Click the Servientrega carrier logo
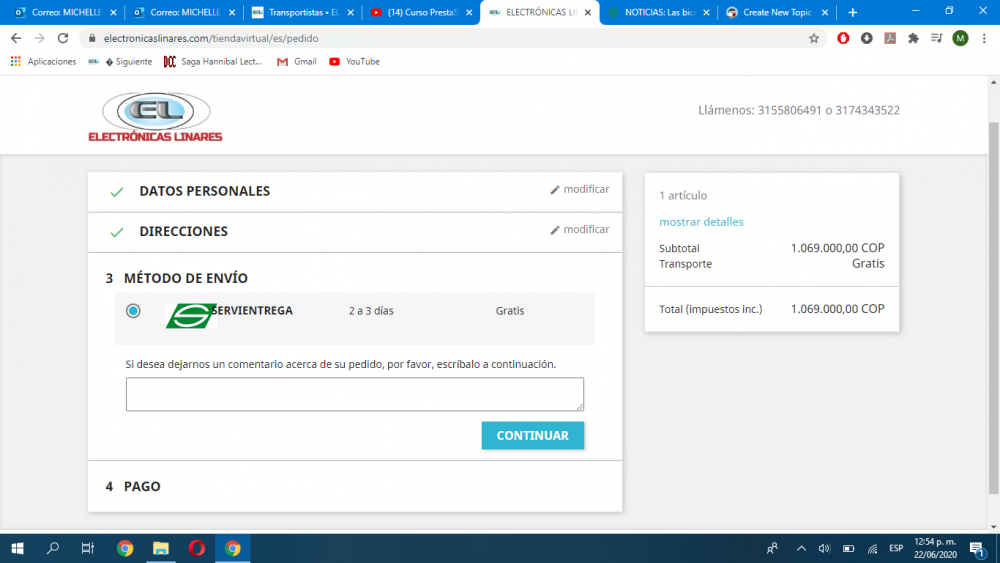 click(x=191, y=316)
